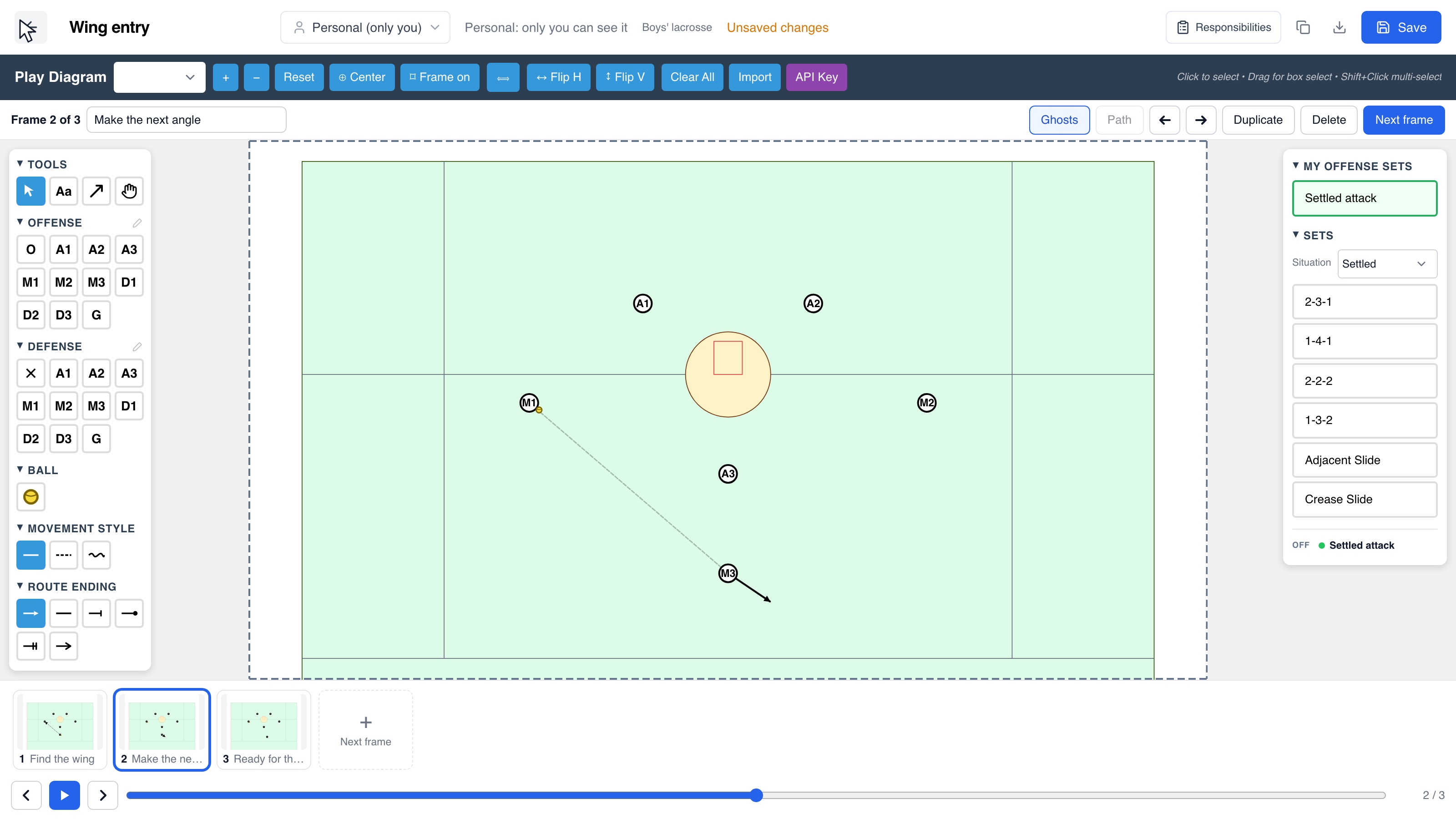Select the defense X marker
The height and width of the screenshot is (819, 1456).
30,373
